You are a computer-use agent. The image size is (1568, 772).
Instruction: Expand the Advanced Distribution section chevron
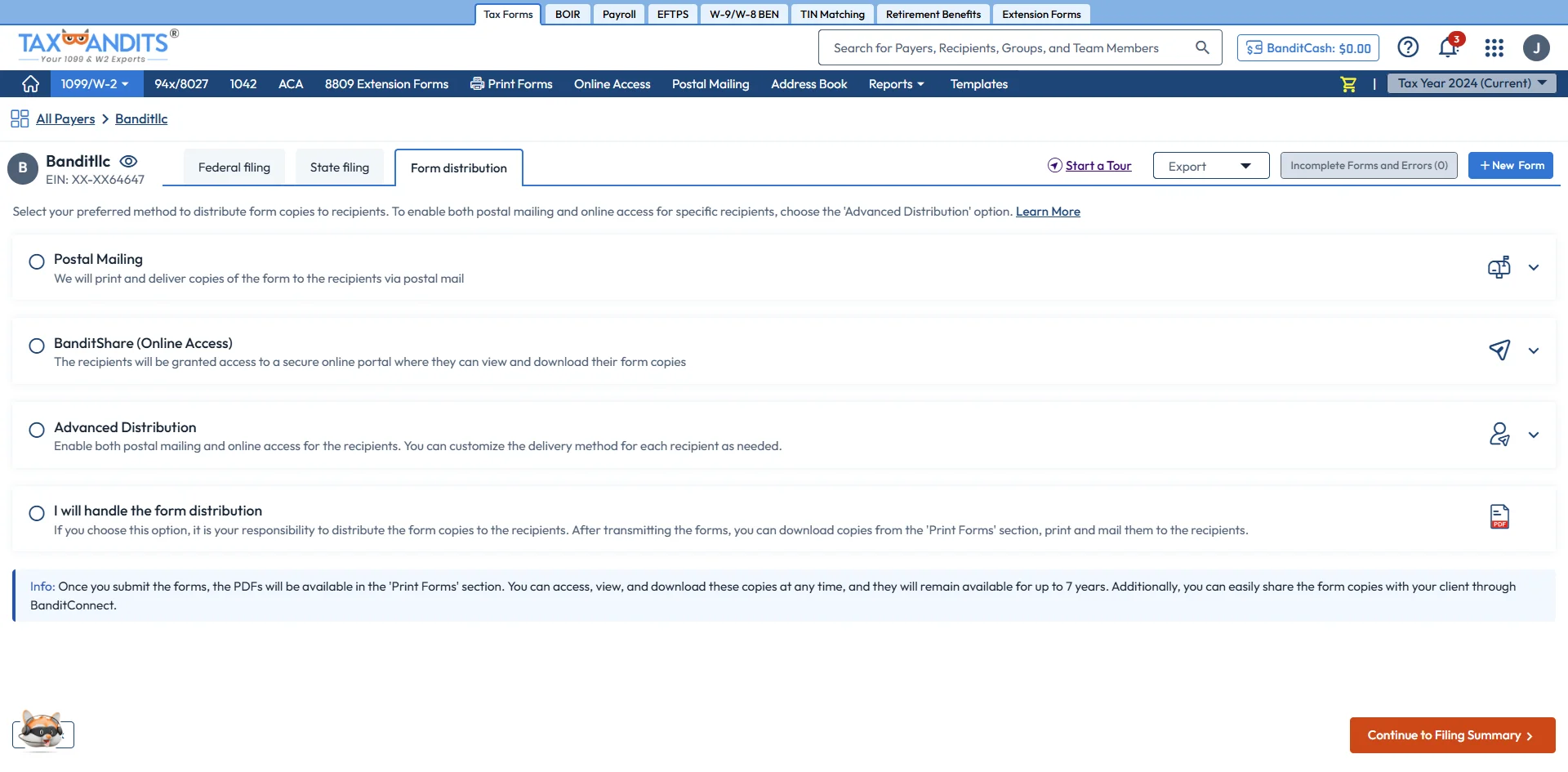click(1534, 435)
